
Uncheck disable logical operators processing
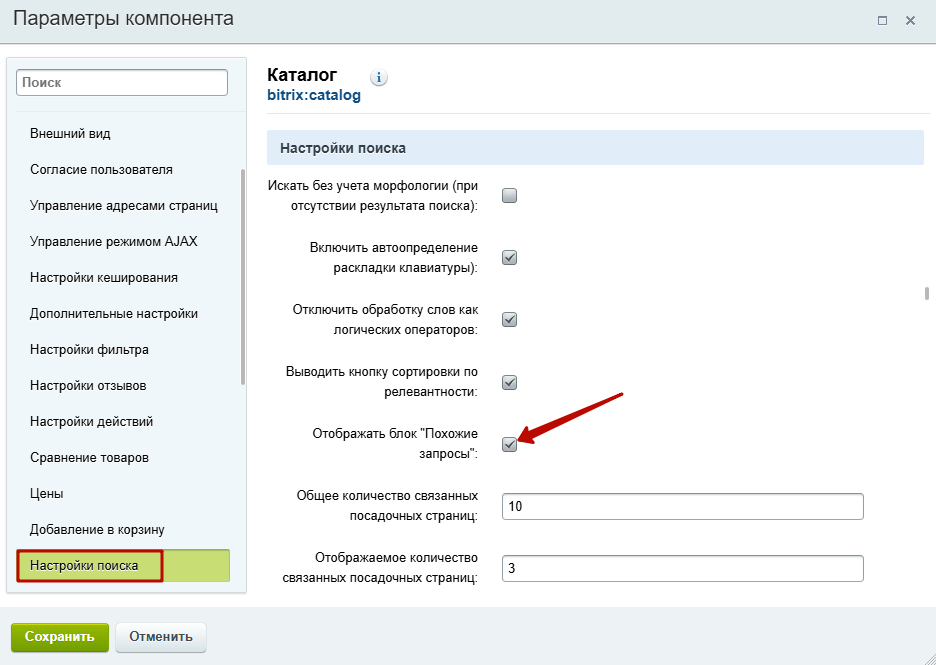(x=509, y=319)
